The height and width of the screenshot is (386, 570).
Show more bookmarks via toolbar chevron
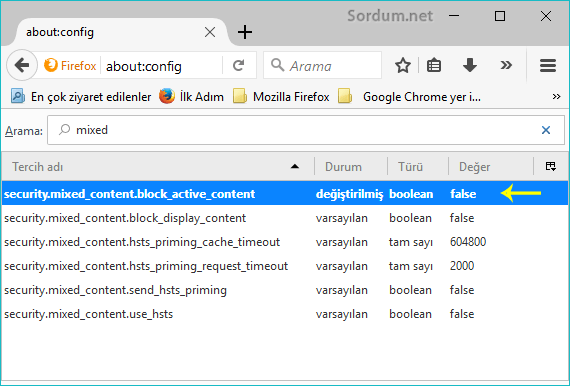[x=556, y=97]
